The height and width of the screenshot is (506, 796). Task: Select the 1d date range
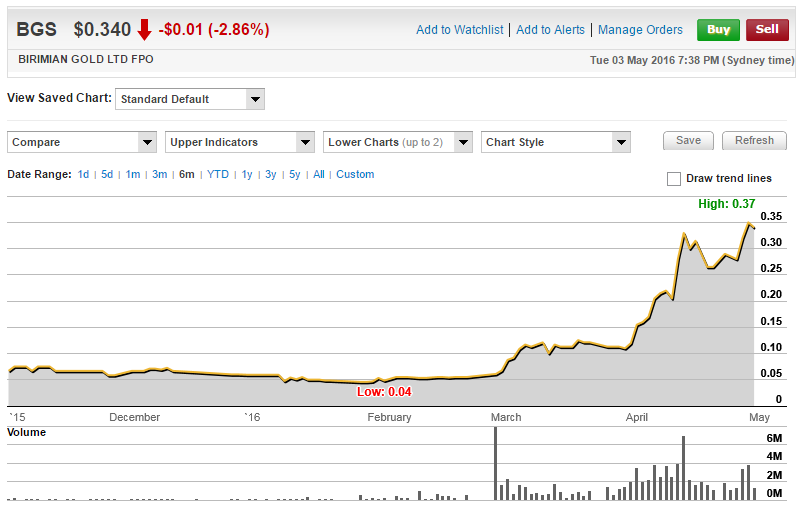click(x=84, y=174)
